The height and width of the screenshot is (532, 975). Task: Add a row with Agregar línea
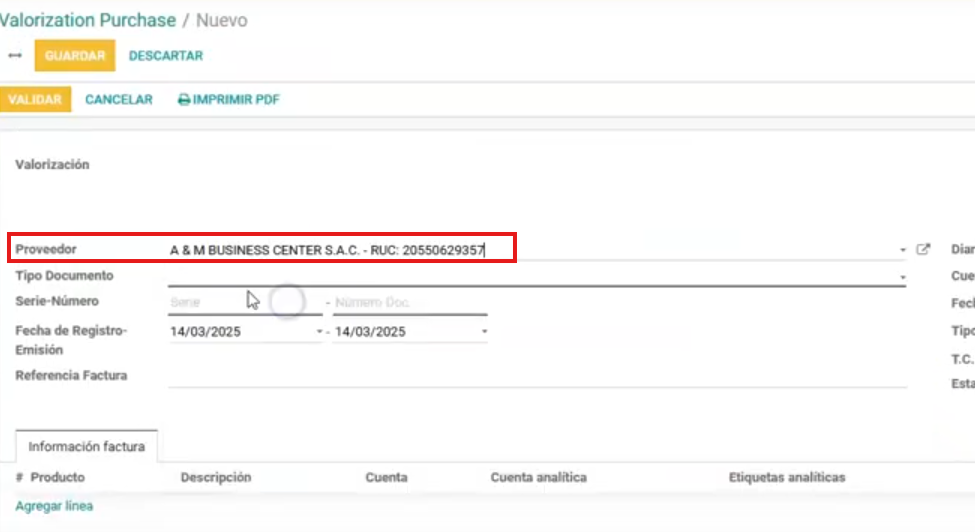[x=54, y=506]
